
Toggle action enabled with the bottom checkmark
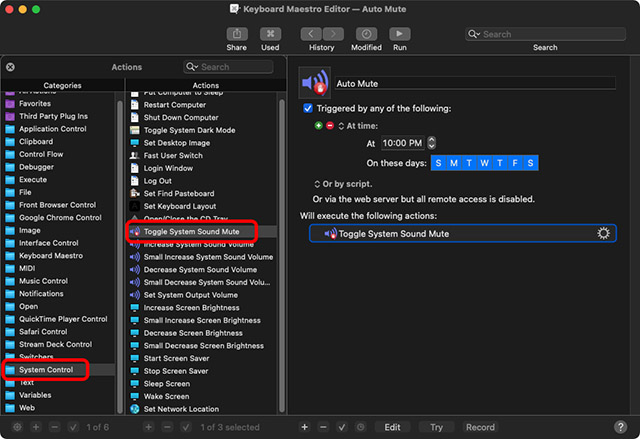pos(342,427)
